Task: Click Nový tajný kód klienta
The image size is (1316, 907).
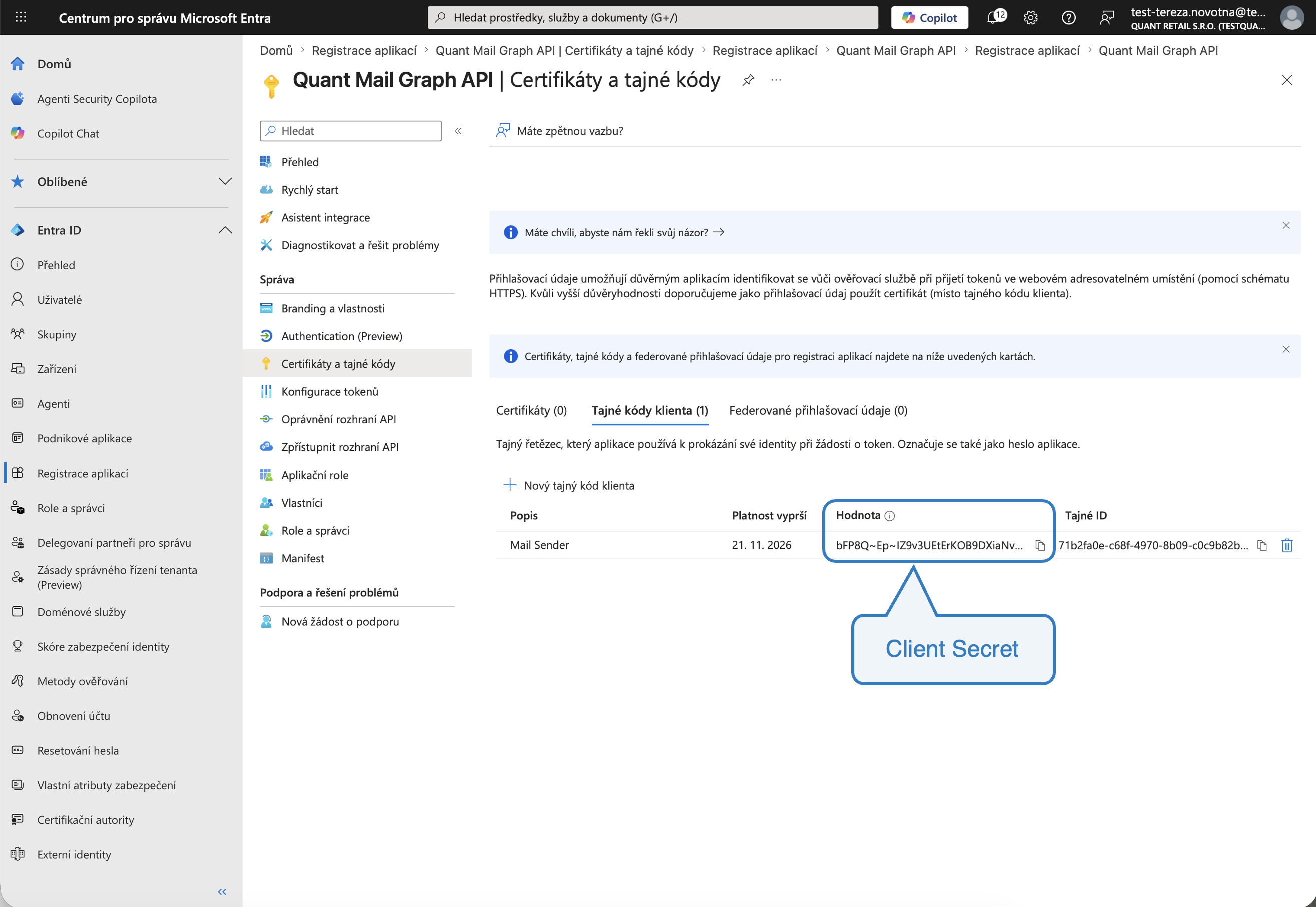Action: point(568,486)
